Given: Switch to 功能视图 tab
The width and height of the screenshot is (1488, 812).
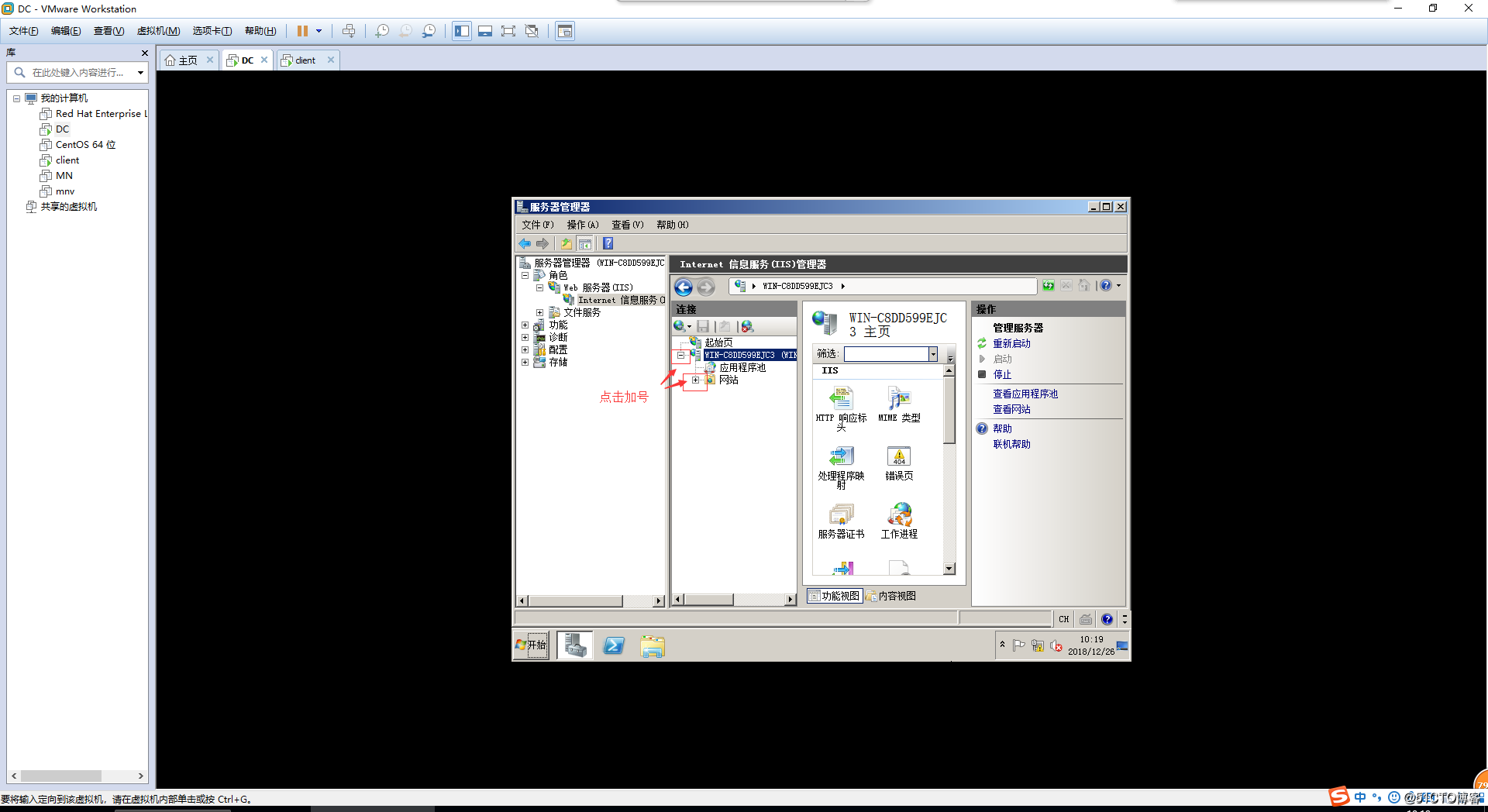Looking at the screenshot, I should tap(835, 596).
